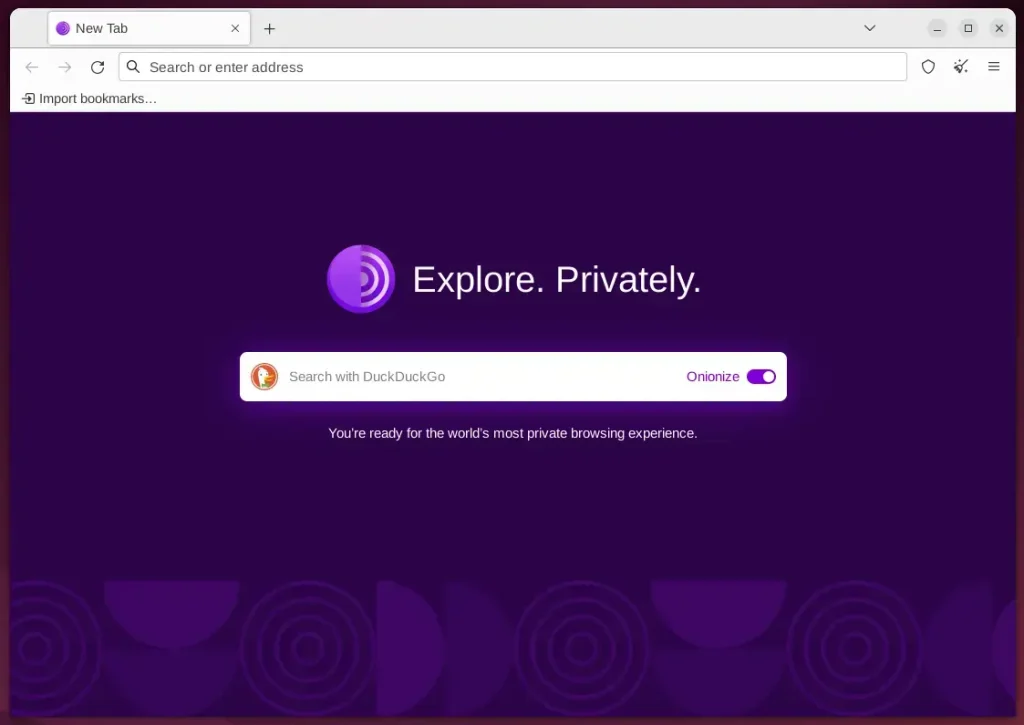Viewport: 1024px width, 725px height.
Task: Click the DuckDuckGo duck logo
Action: tap(264, 377)
